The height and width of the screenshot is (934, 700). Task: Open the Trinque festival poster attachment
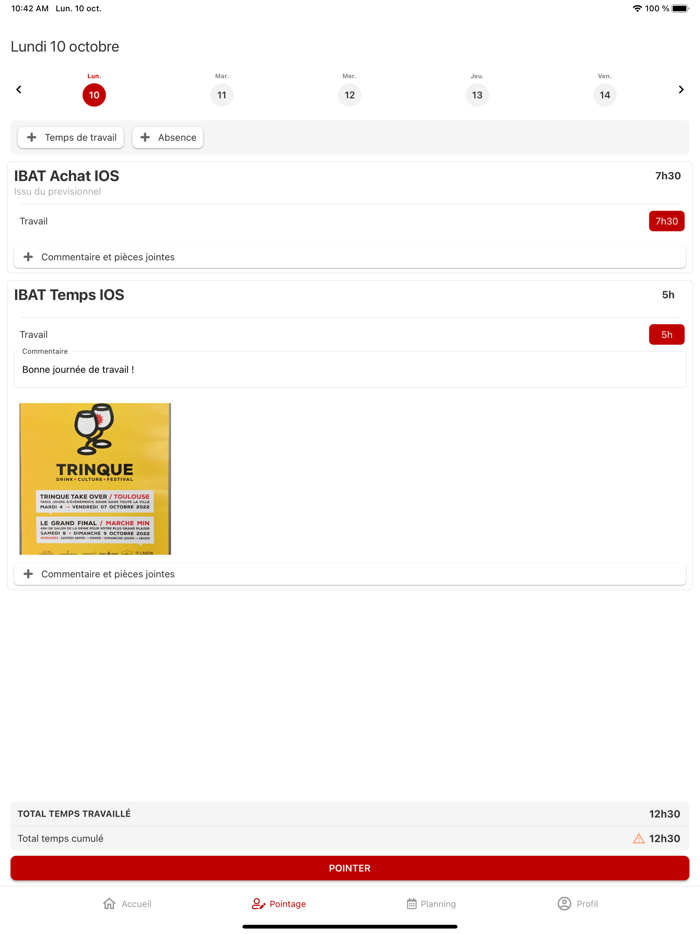click(x=95, y=479)
